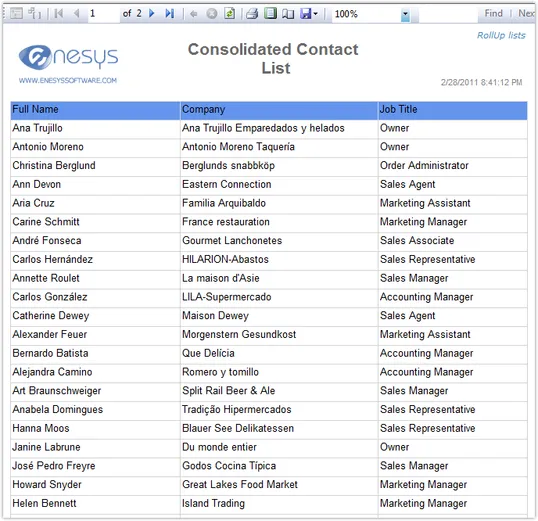Select the Hanna Moos cell

coord(95,429)
